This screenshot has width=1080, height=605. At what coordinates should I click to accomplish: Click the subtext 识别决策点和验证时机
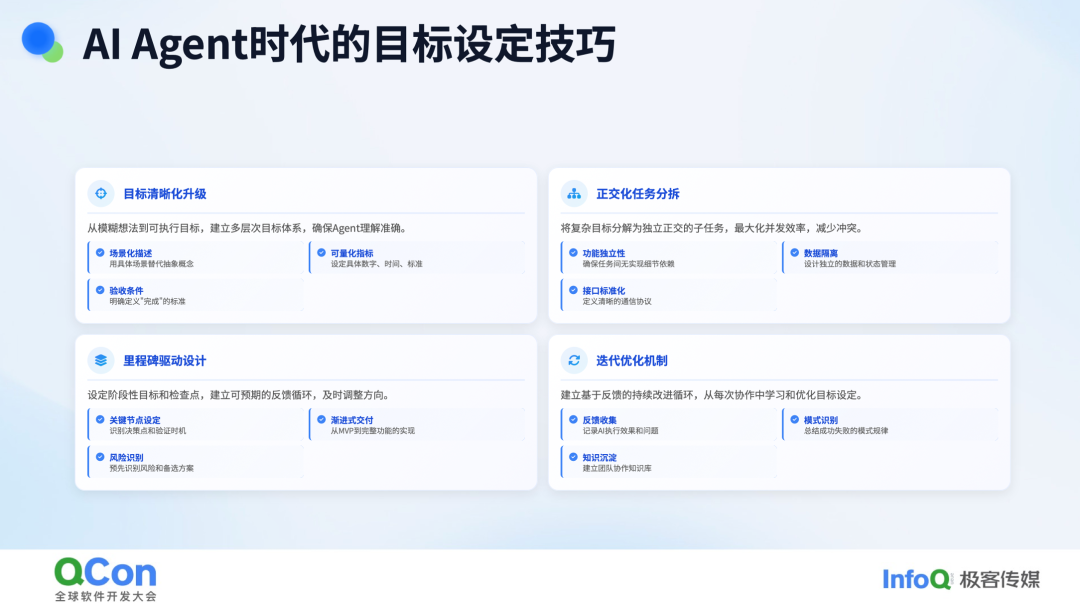point(148,431)
